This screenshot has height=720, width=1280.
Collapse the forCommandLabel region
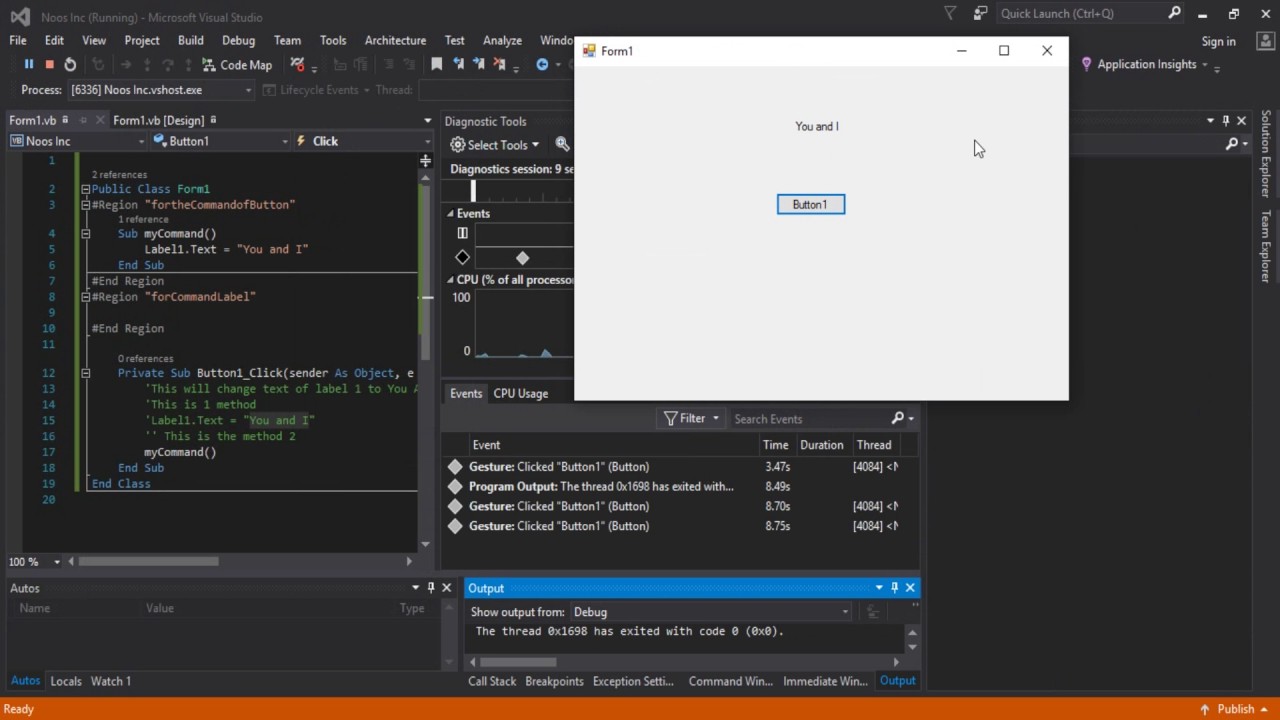point(85,297)
